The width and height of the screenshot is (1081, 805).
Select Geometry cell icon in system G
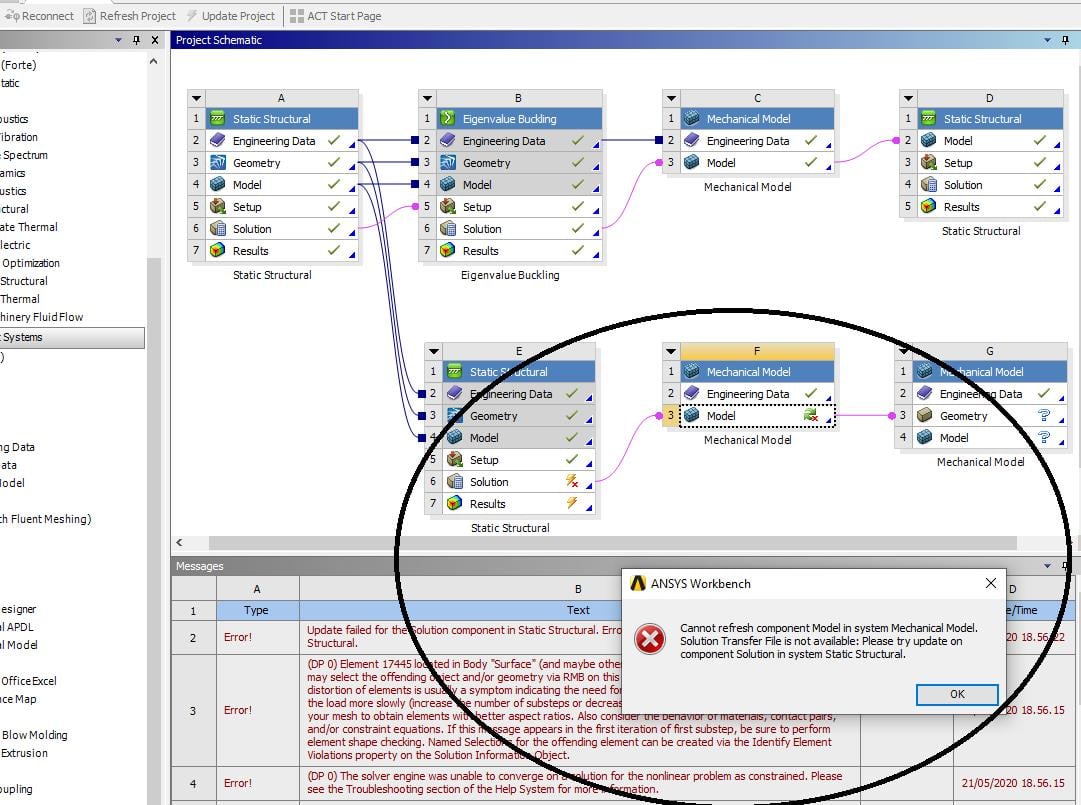[925, 416]
